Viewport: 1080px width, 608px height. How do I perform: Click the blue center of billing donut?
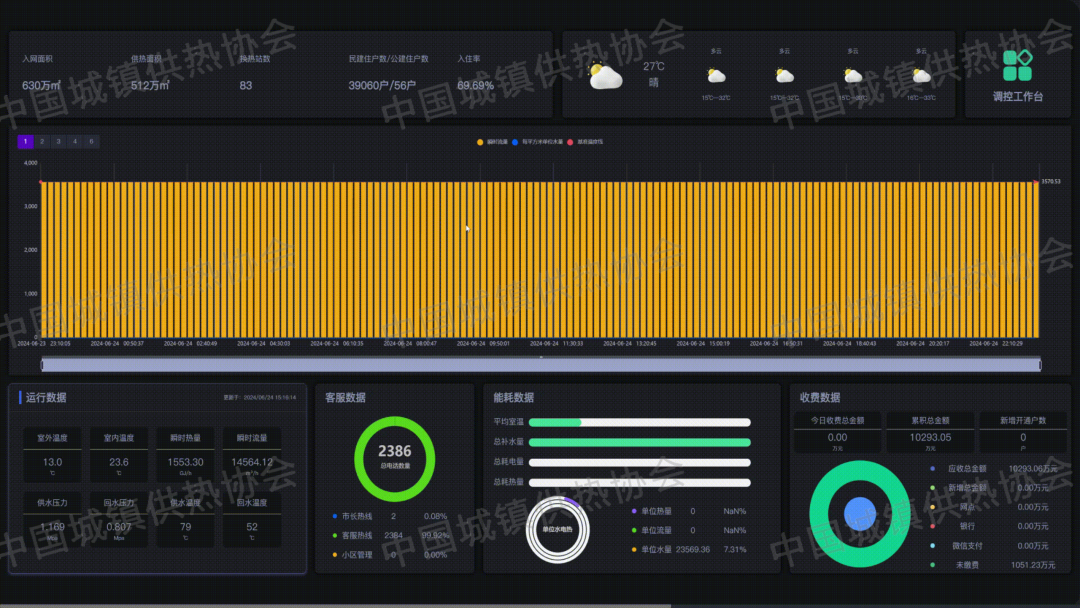point(859,513)
